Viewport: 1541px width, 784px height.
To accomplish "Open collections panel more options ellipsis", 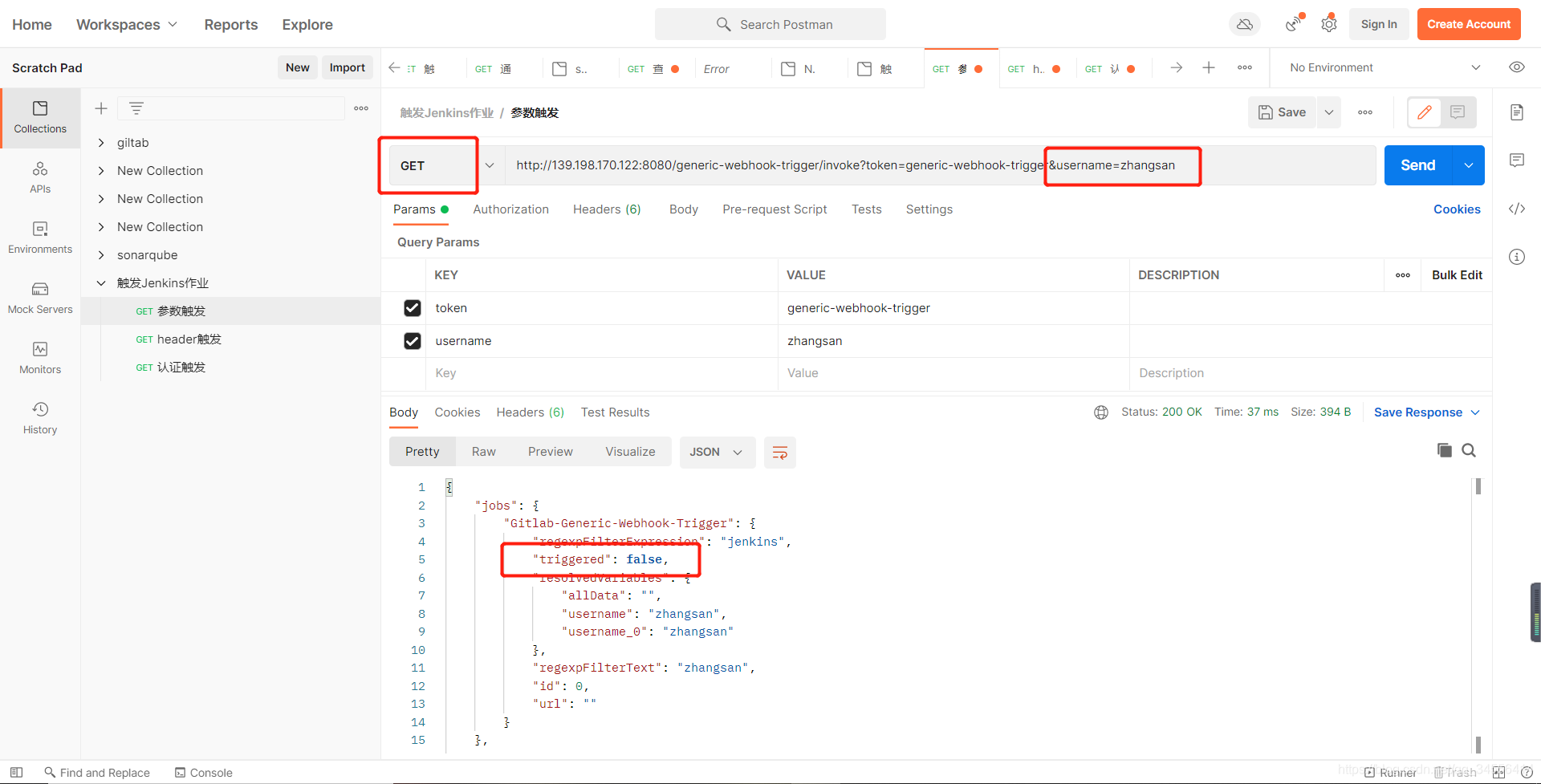I will pos(361,108).
